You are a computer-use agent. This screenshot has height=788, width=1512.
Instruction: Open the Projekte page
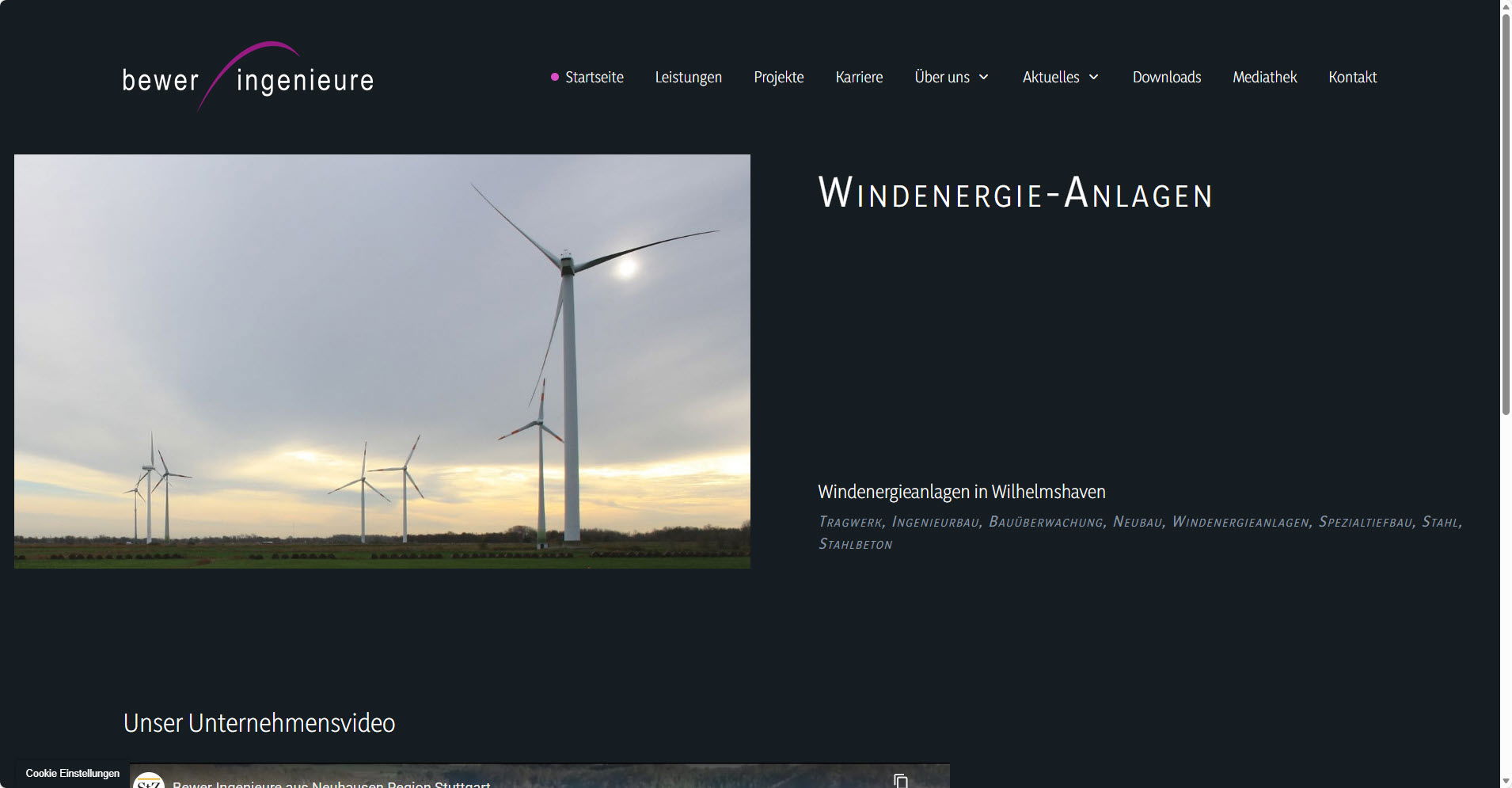pyautogui.click(x=779, y=77)
